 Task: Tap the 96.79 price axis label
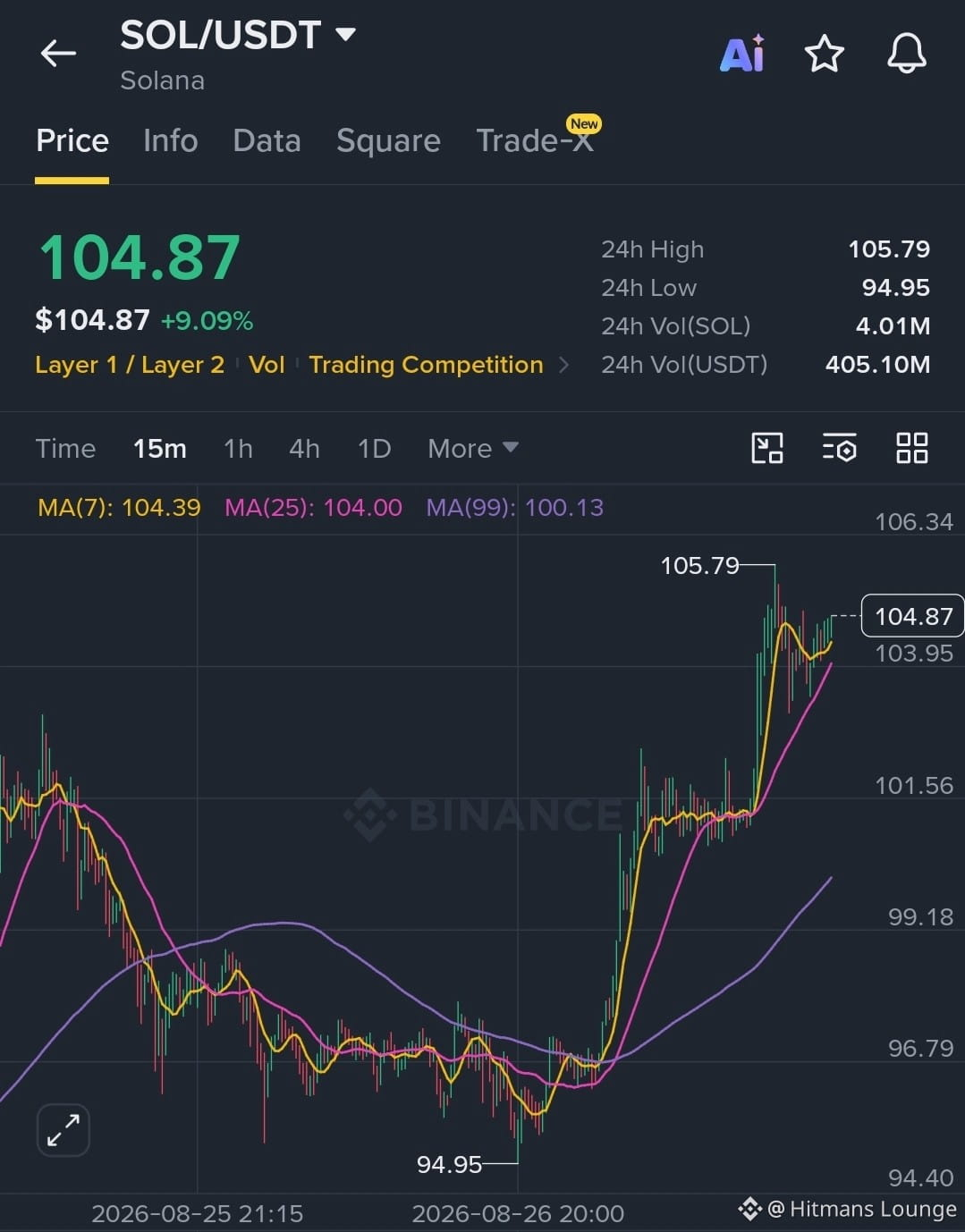tap(920, 1048)
